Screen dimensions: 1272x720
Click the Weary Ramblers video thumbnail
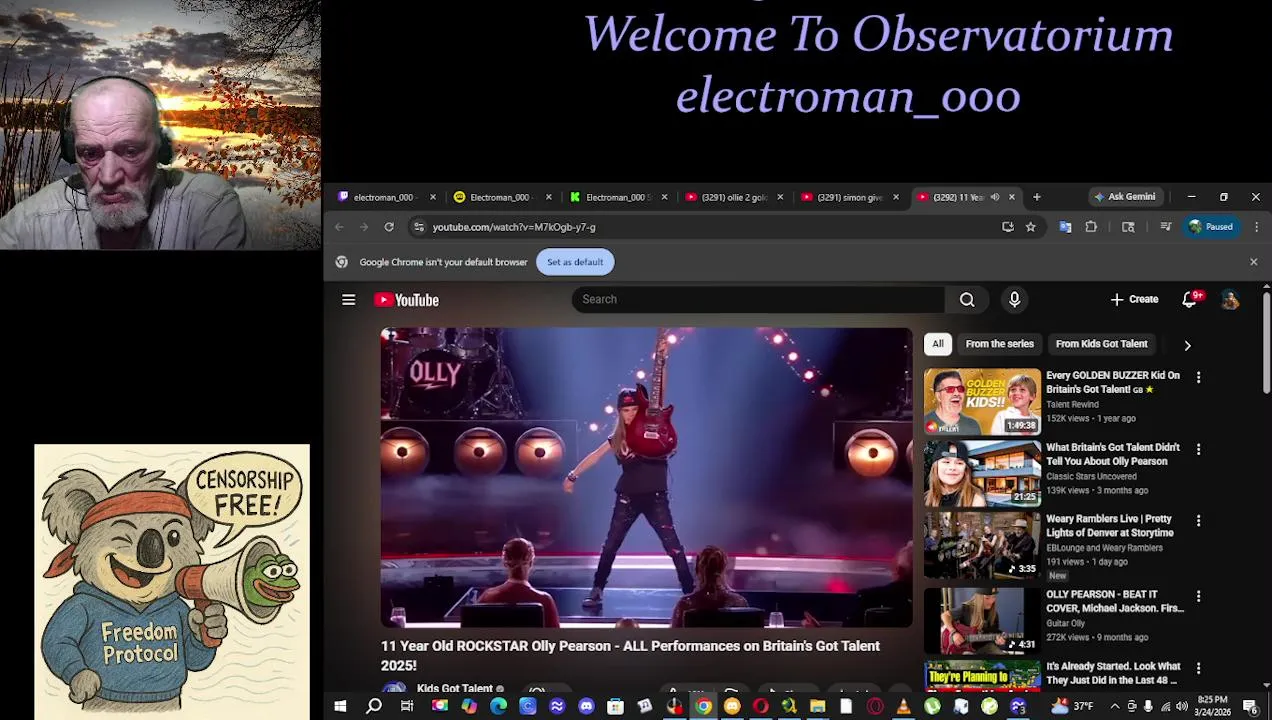(x=982, y=546)
